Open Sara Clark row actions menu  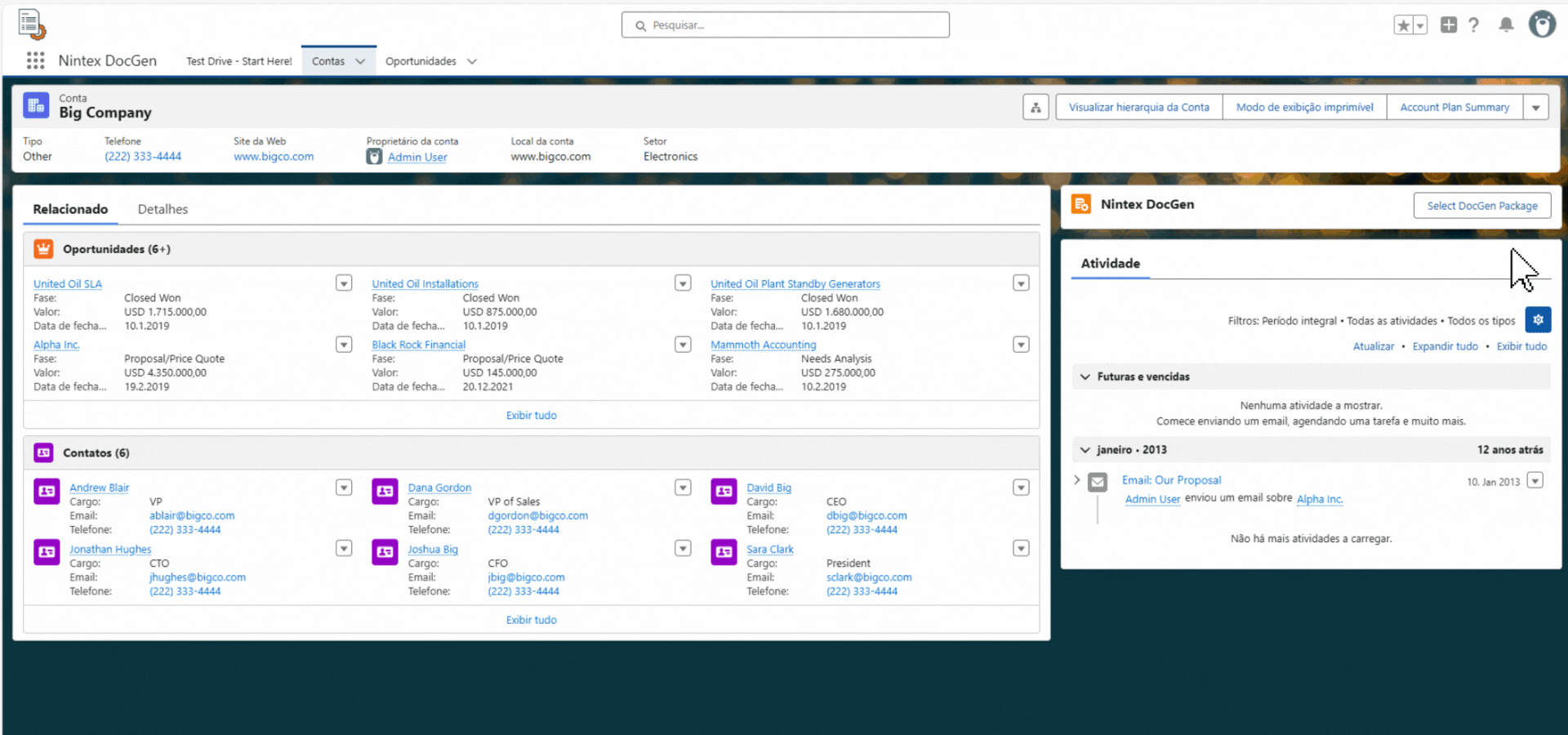coord(1021,549)
